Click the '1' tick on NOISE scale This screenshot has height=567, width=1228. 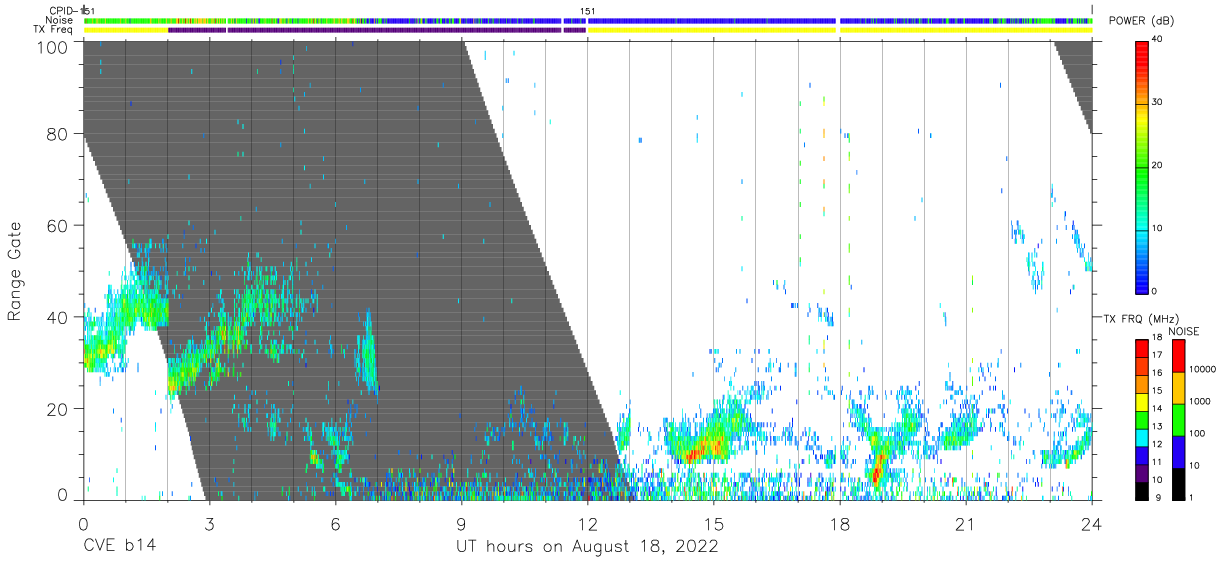point(1193,497)
